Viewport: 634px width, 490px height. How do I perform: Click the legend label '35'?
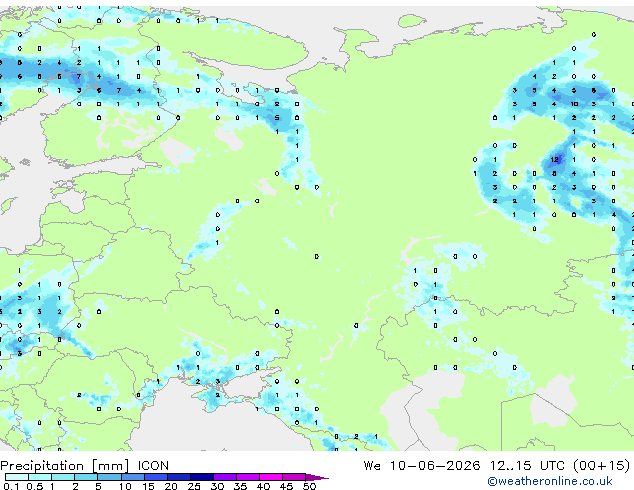[x=240, y=486]
